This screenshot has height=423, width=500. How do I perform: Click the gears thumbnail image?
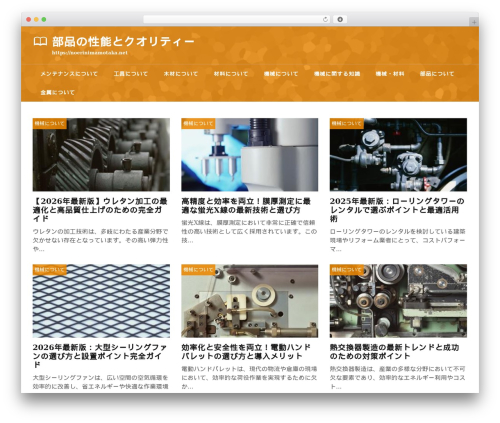click(x=101, y=155)
